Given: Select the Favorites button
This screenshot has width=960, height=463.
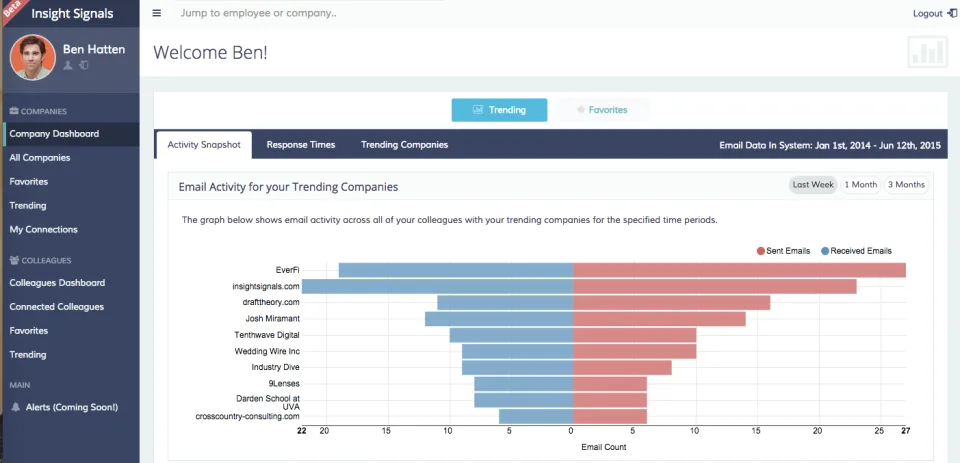Looking at the screenshot, I should 602,110.
